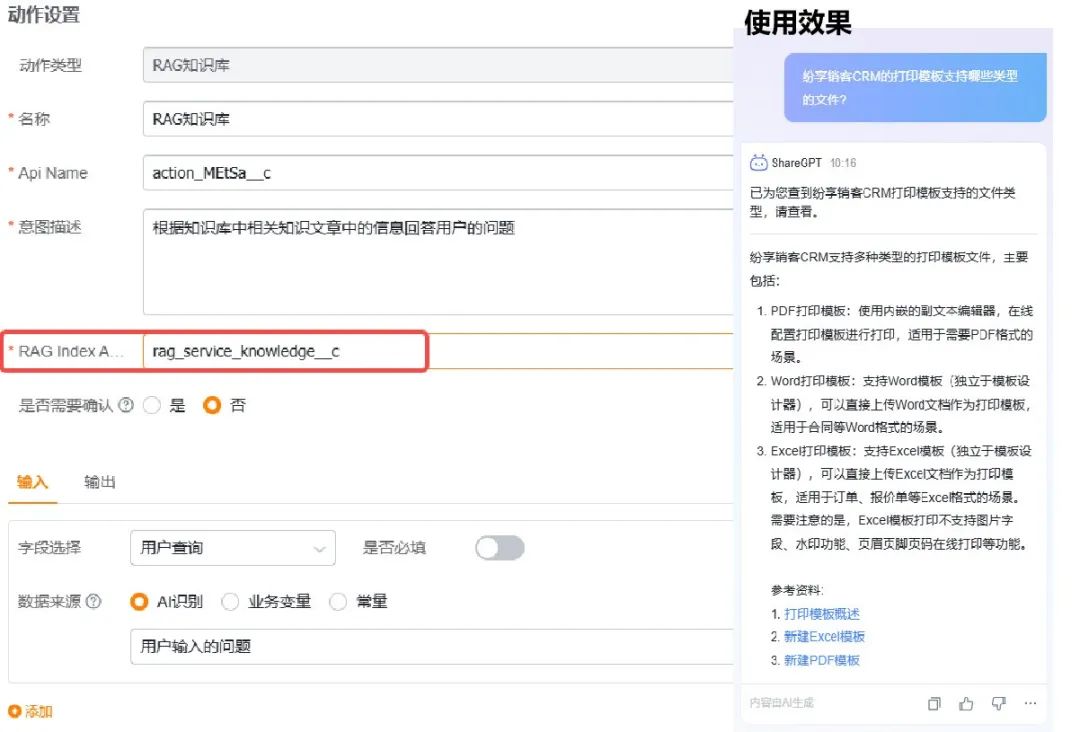
Task: Open the 新建Excel模板 reference link
Action: pyautogui.click(x=824, y=637)
